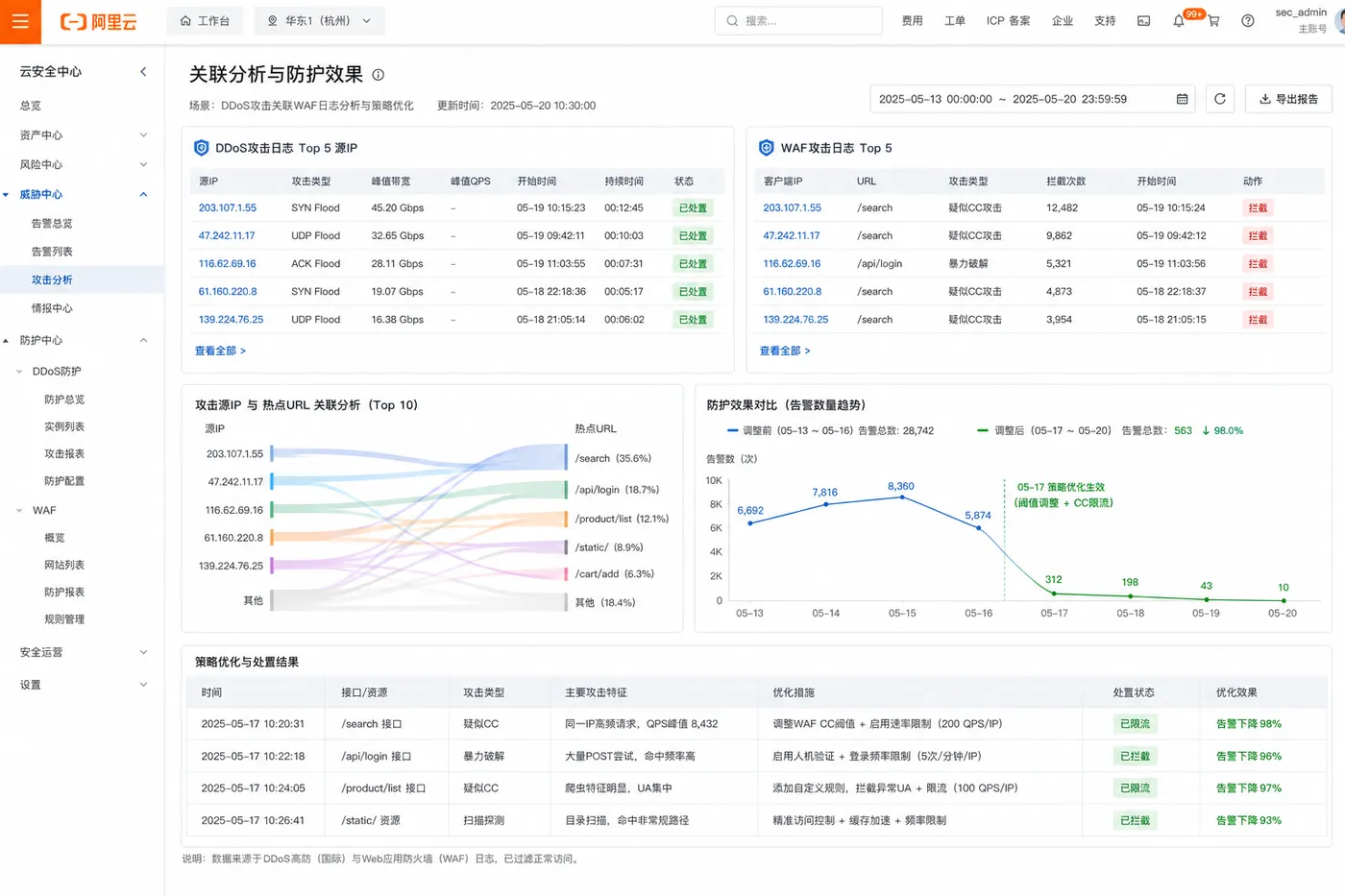1345x896 pixels.
Task: Click the 已处置 tag for 116.62.69.16
Action: [x=693, y=263]
